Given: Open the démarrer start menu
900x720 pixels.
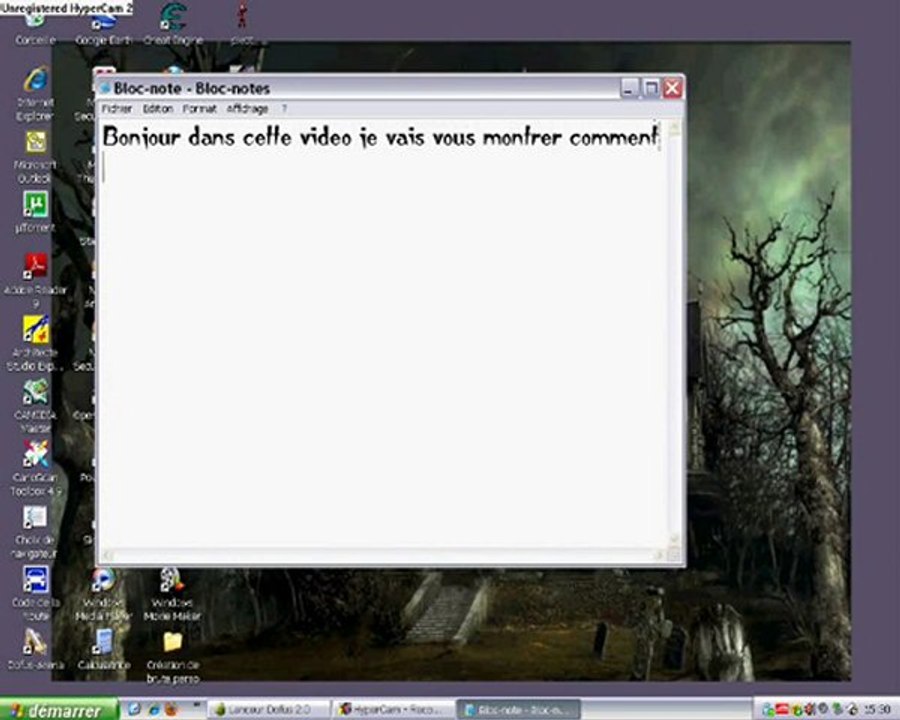Looking at the screenshot, I should pyautogui.click(x=59, y=710).
